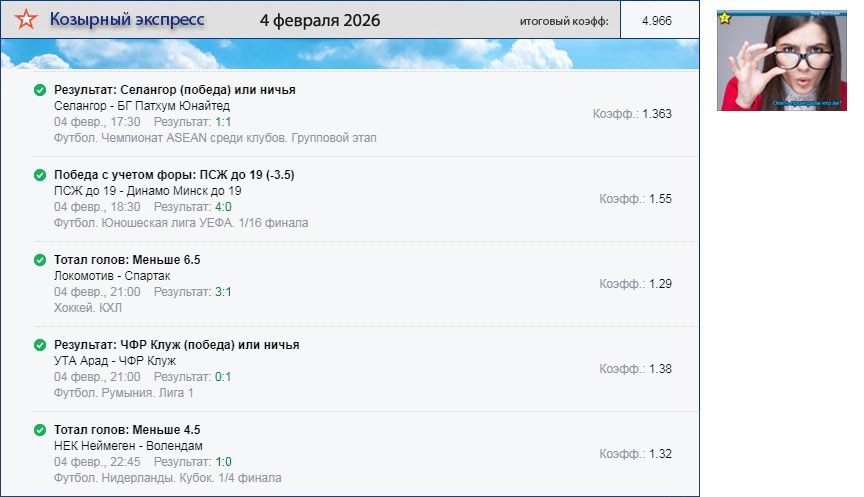Click the total coefficient value 4.966

(657, 21)
